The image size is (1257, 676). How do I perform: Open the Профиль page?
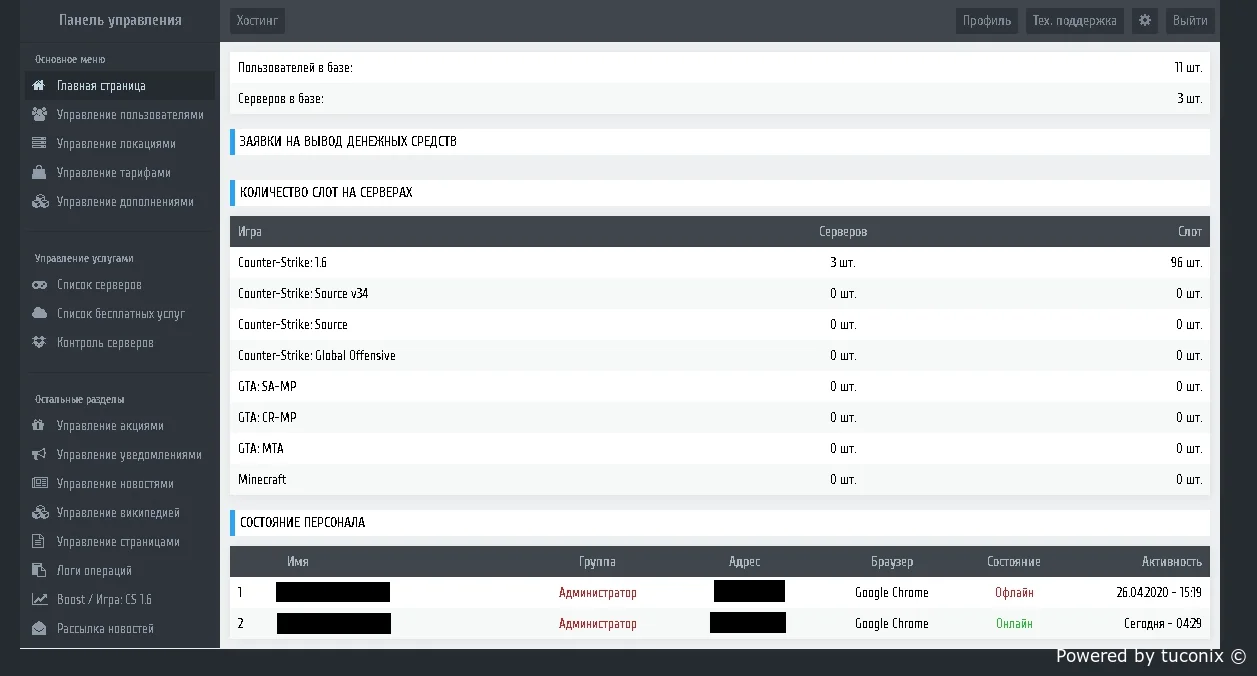point(987,21)
